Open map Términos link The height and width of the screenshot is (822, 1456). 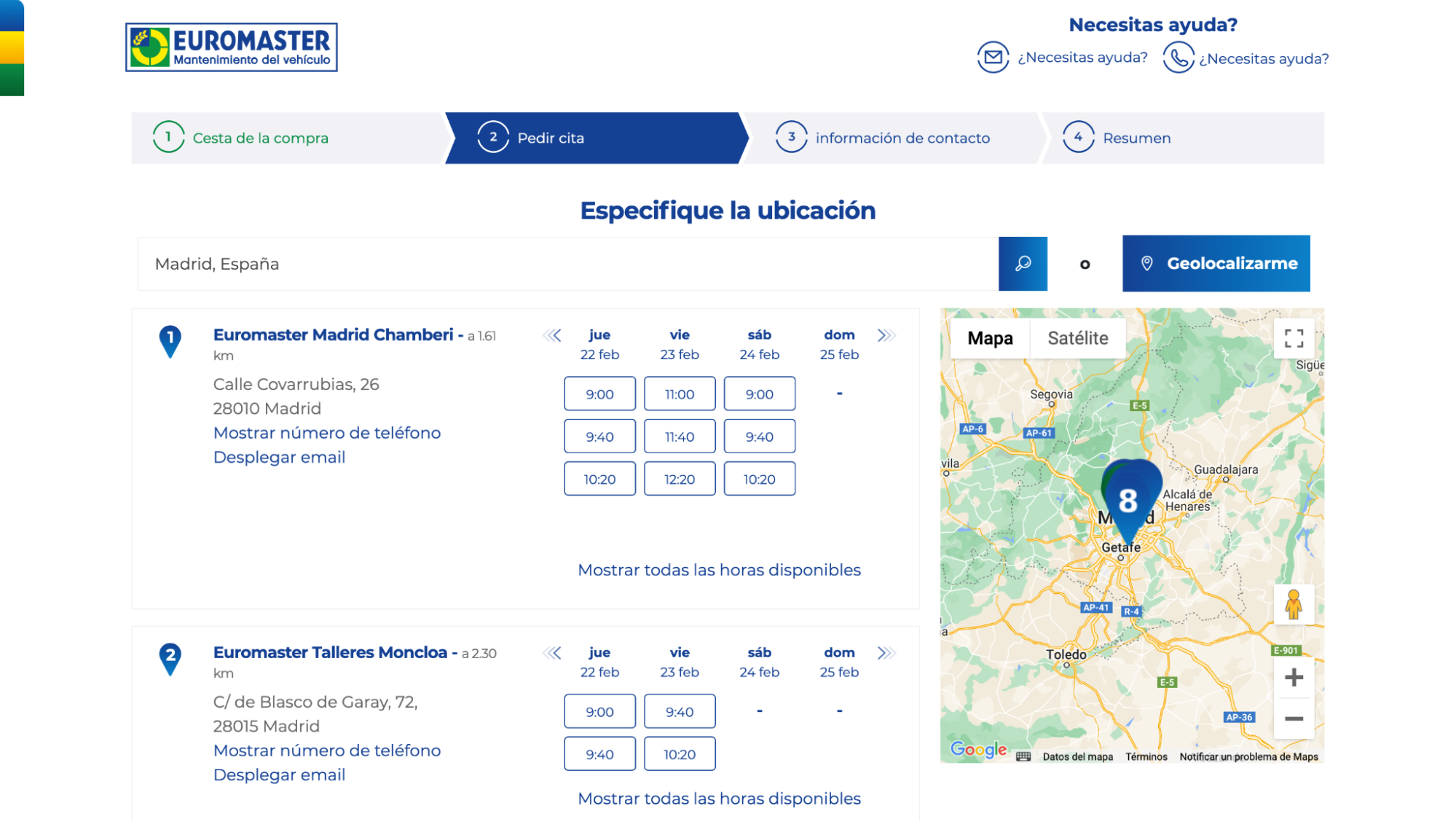click(x=1146, y=757)
